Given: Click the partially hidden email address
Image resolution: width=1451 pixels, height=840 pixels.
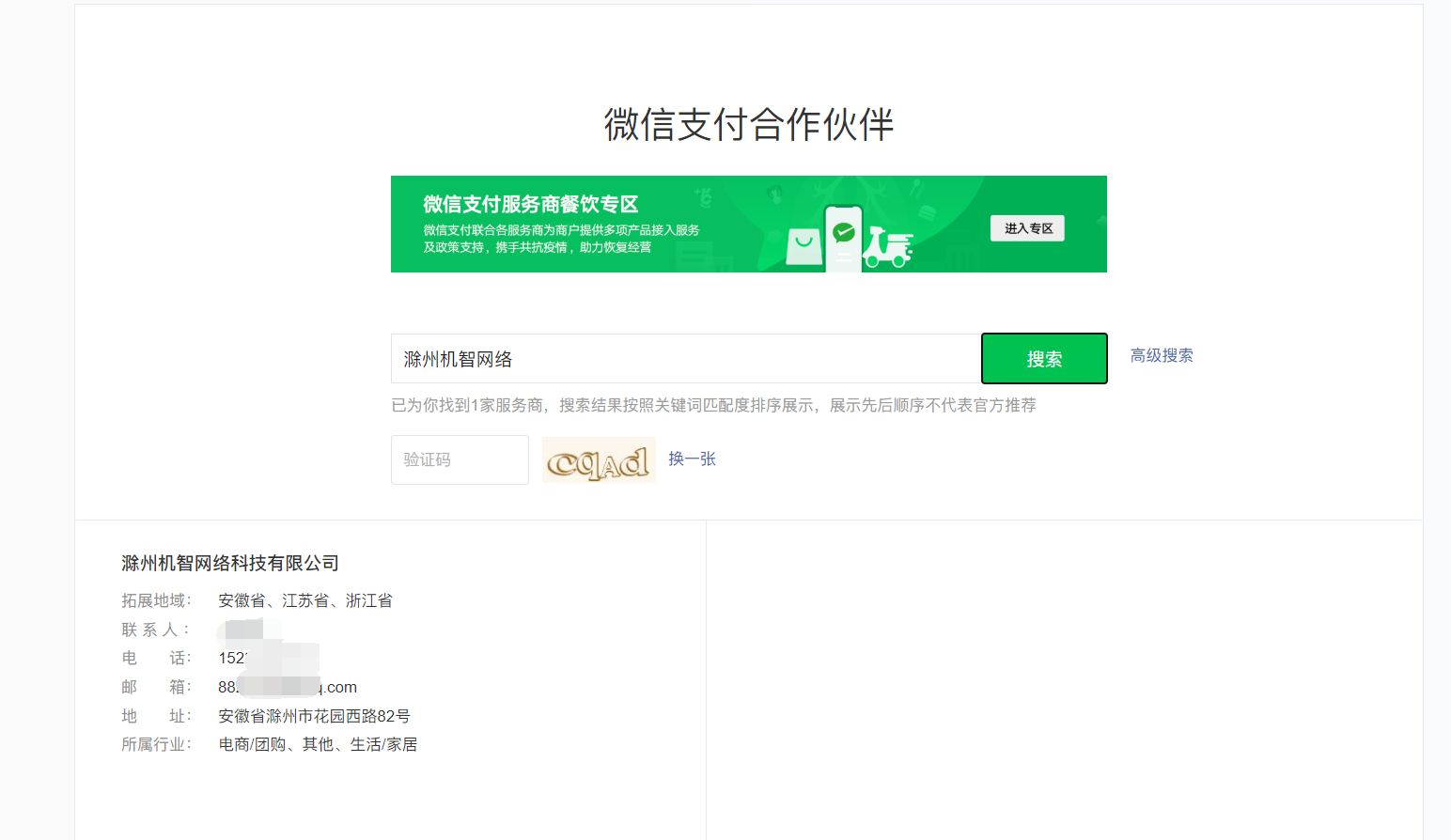Looking at the screenshot, I should point(288,687).
